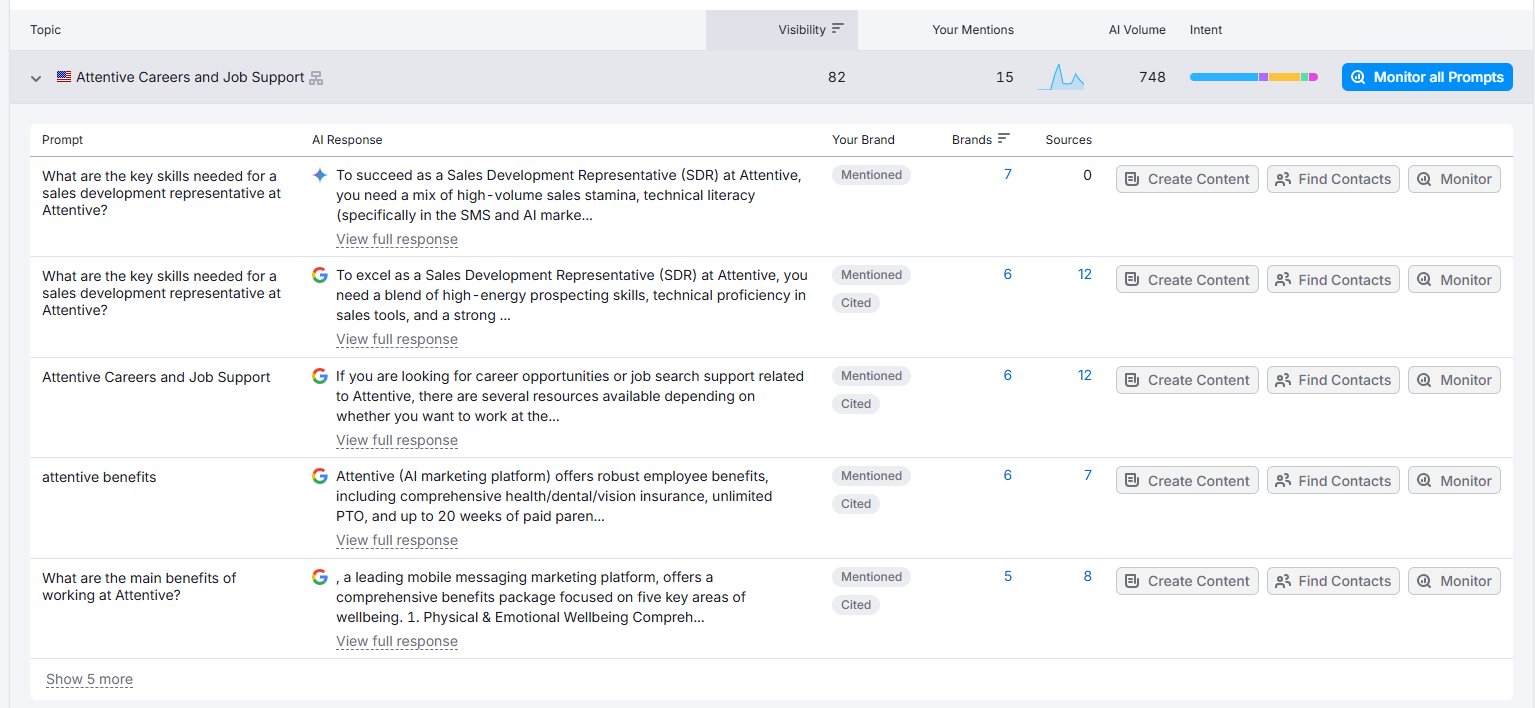
Task: View full response for the attentive benefits answer
Action: [x=397, y=540]
